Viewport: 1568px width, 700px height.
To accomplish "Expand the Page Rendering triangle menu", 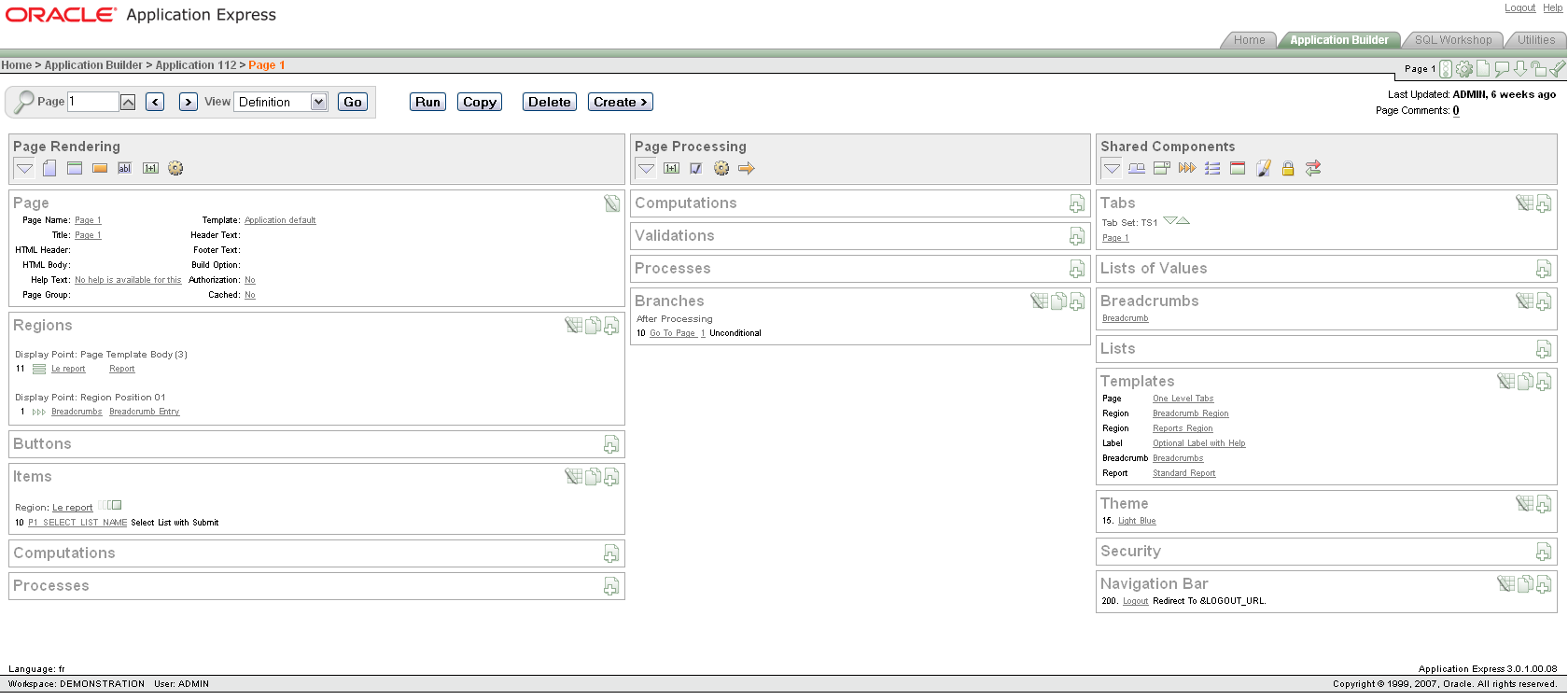I will point(25,169).
